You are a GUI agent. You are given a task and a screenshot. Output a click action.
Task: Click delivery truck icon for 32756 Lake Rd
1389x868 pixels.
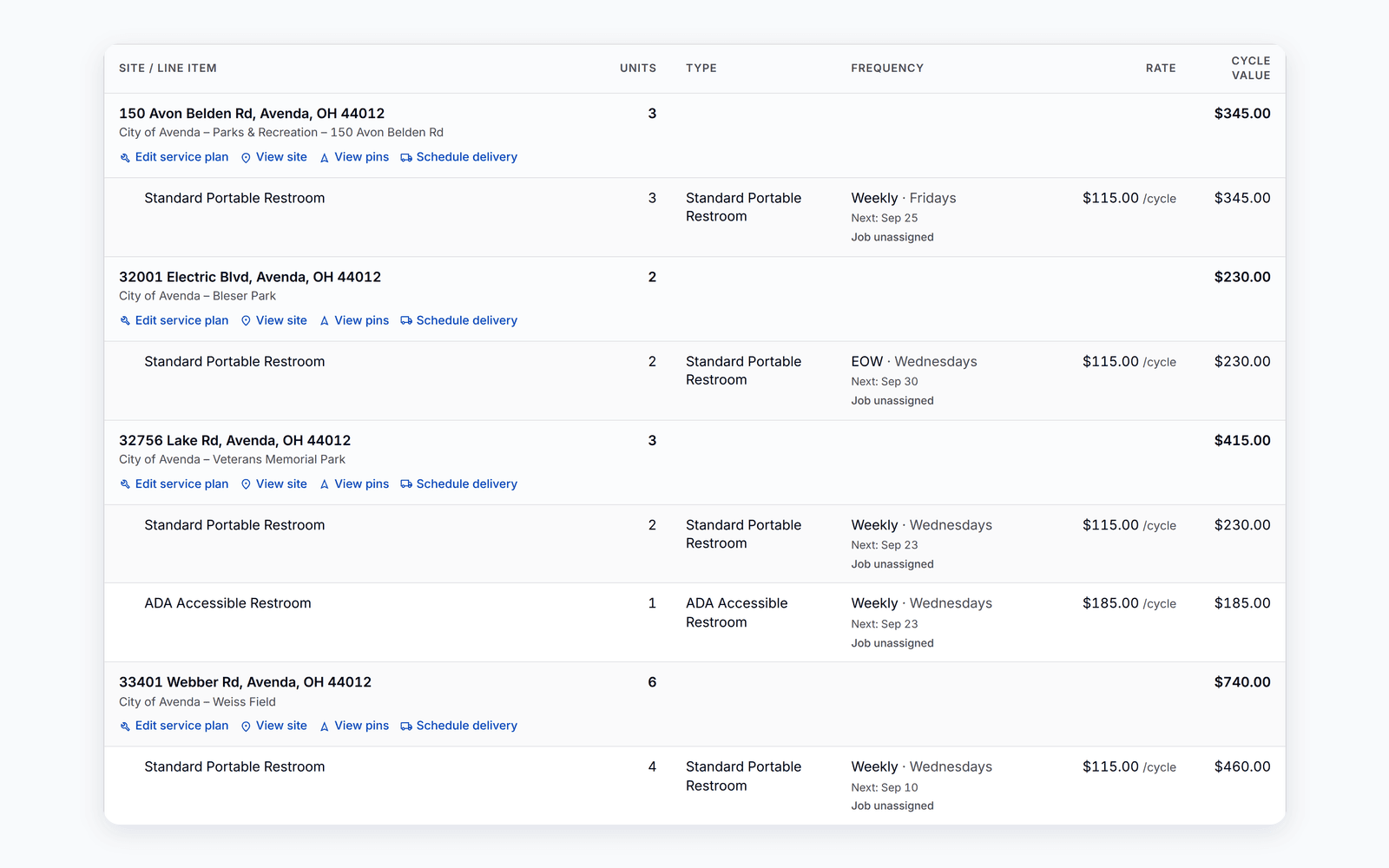click(406, 484)
